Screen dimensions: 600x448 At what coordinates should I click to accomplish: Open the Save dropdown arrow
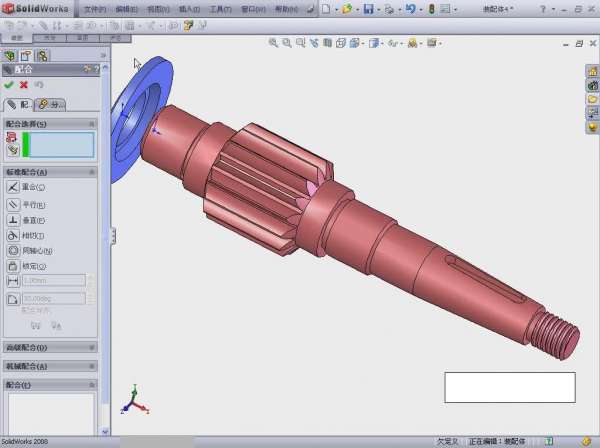click(378, 9)
